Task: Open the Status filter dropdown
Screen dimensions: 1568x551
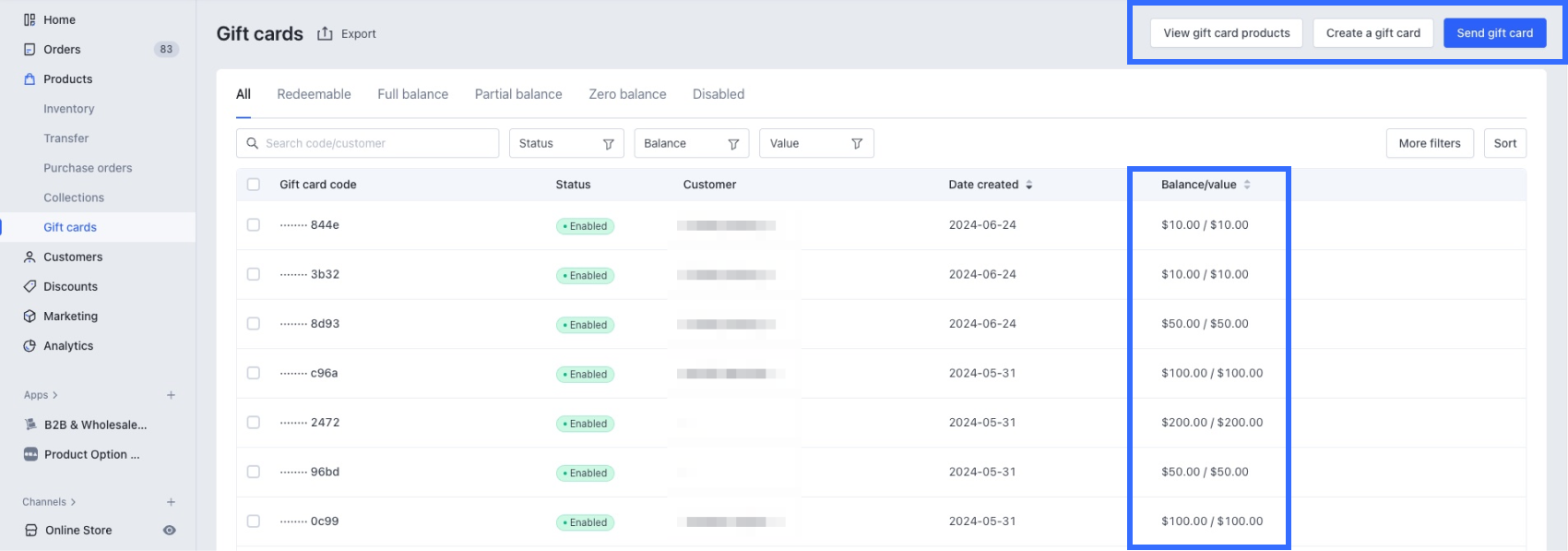Action: (x=565, y=144)
